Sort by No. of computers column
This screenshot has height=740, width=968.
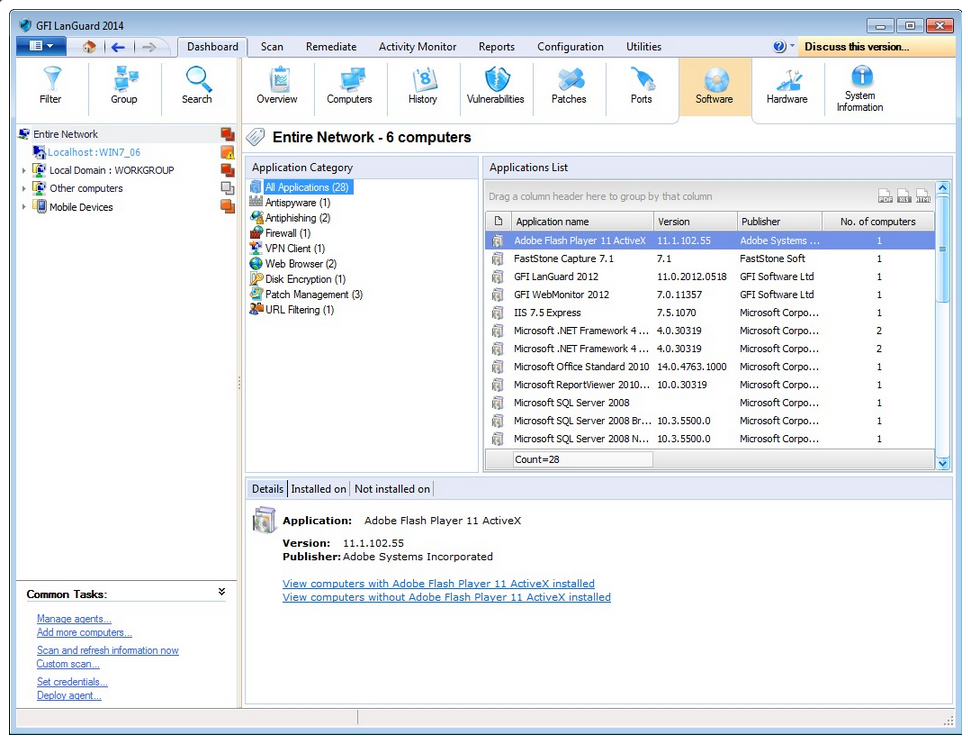(878, 222)
